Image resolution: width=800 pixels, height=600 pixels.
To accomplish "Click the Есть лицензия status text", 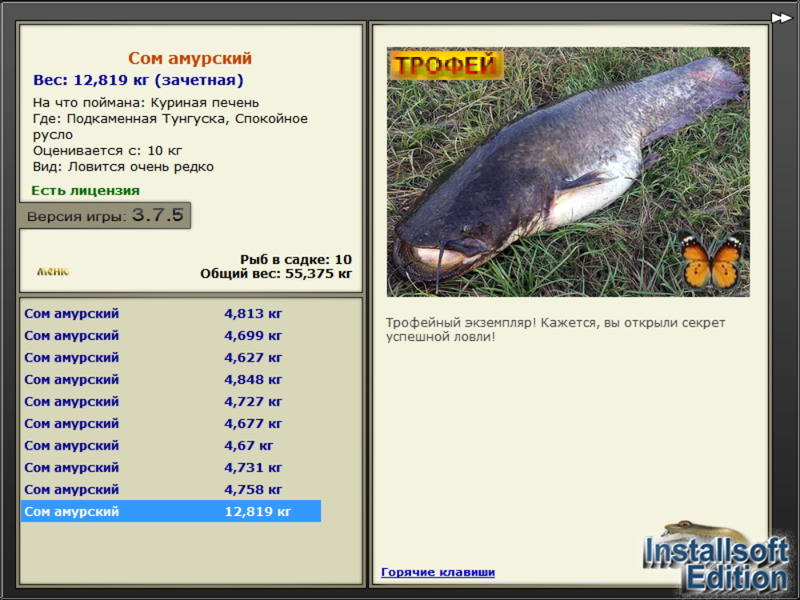I will coord(85,190).
